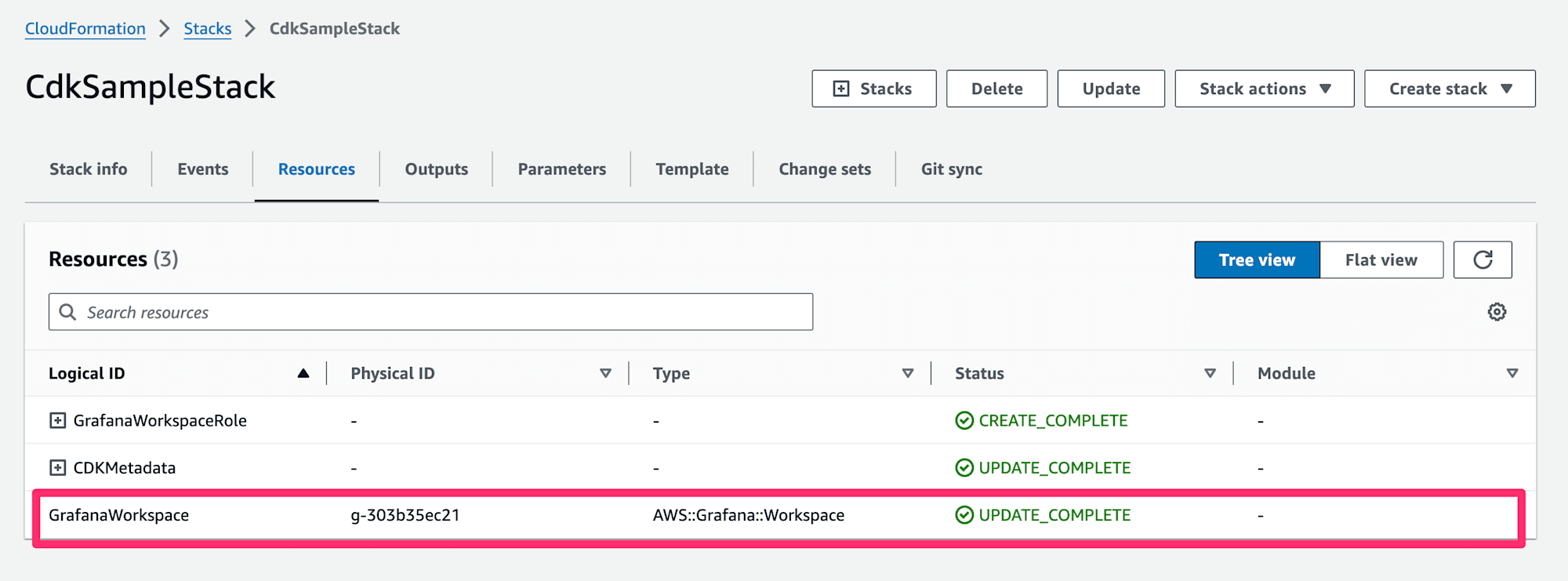
Task: Click green check icon for GrafanaWorkspaceRole status
Action: click(964, 420)
